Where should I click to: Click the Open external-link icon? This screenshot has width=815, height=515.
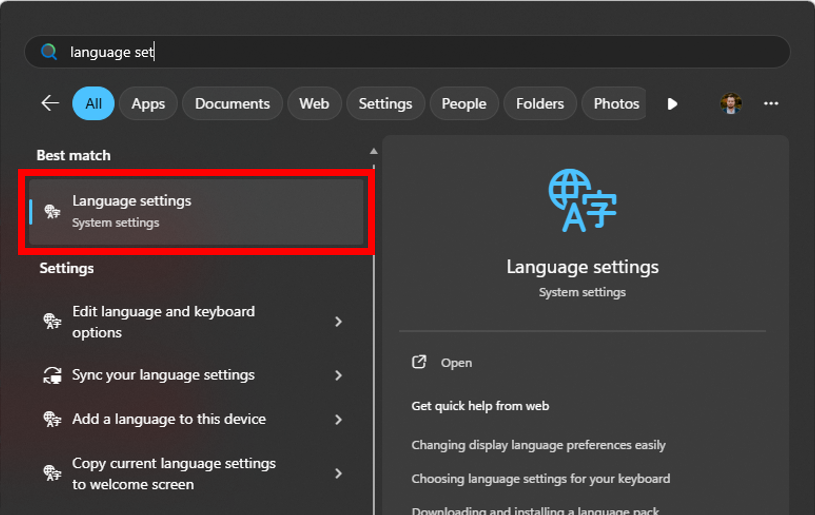420,362
